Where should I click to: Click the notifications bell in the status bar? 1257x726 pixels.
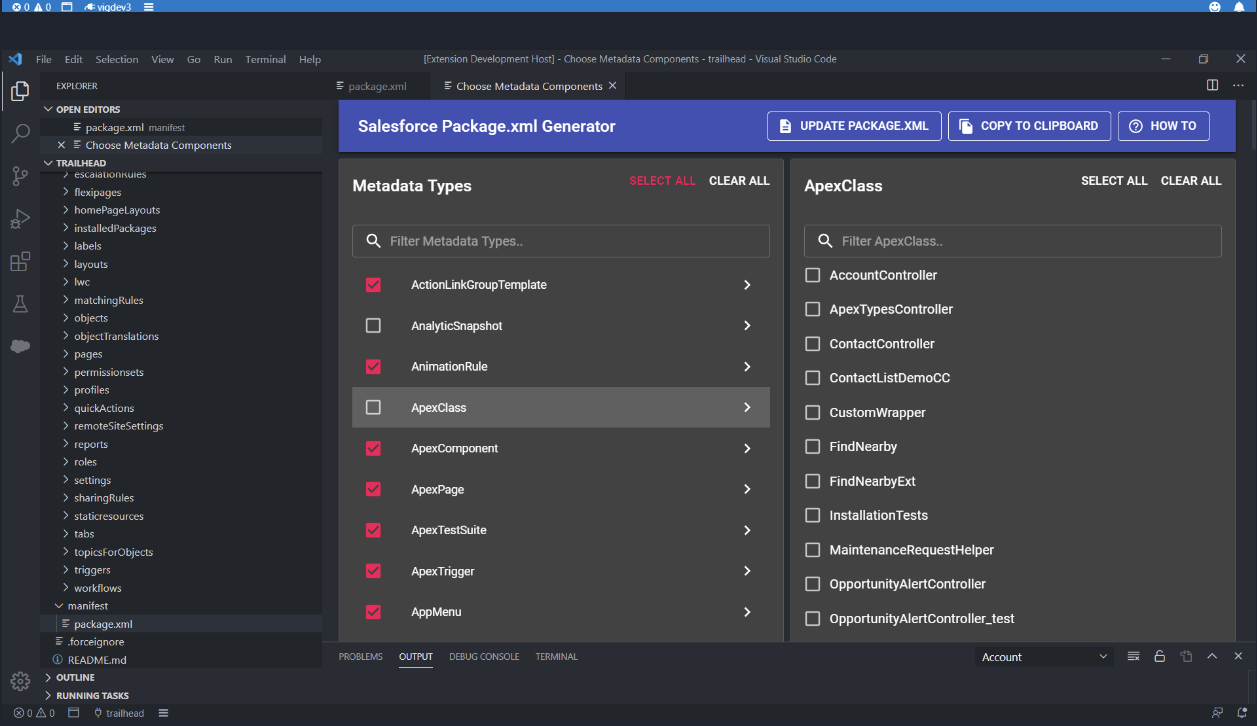click(1241, 713)
